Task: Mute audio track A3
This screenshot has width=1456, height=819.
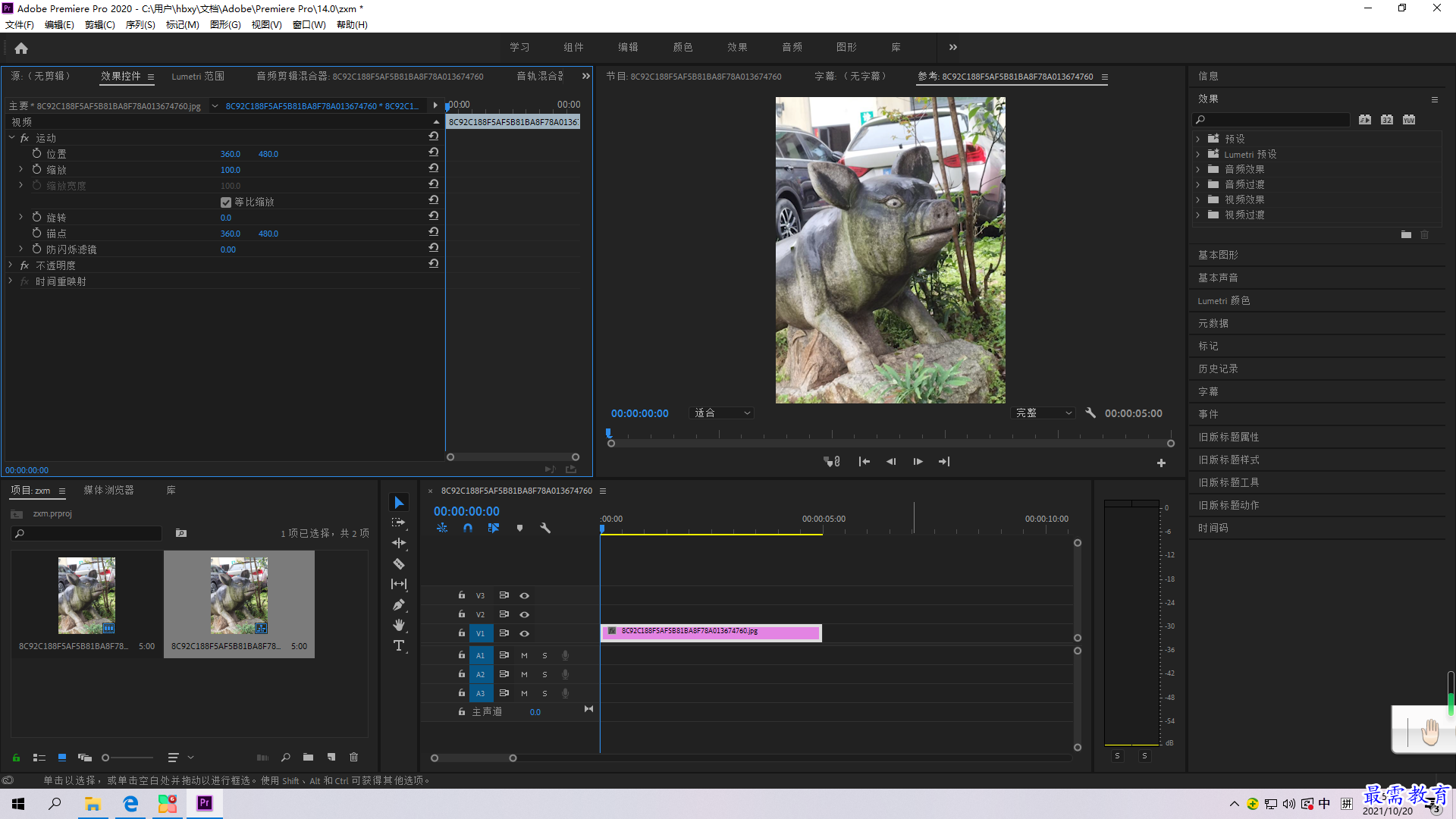Action: point(524,693)
